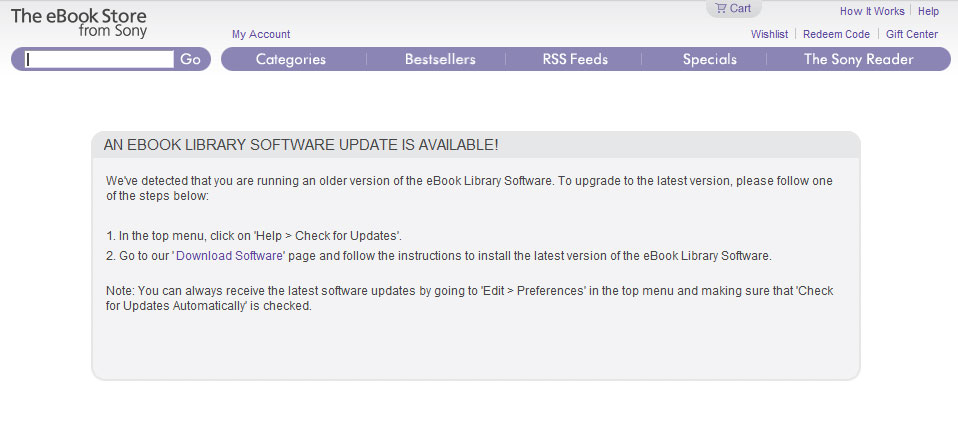Open the Wishlist link
This screenshot has height=427, width=958.
coord(769,34)
